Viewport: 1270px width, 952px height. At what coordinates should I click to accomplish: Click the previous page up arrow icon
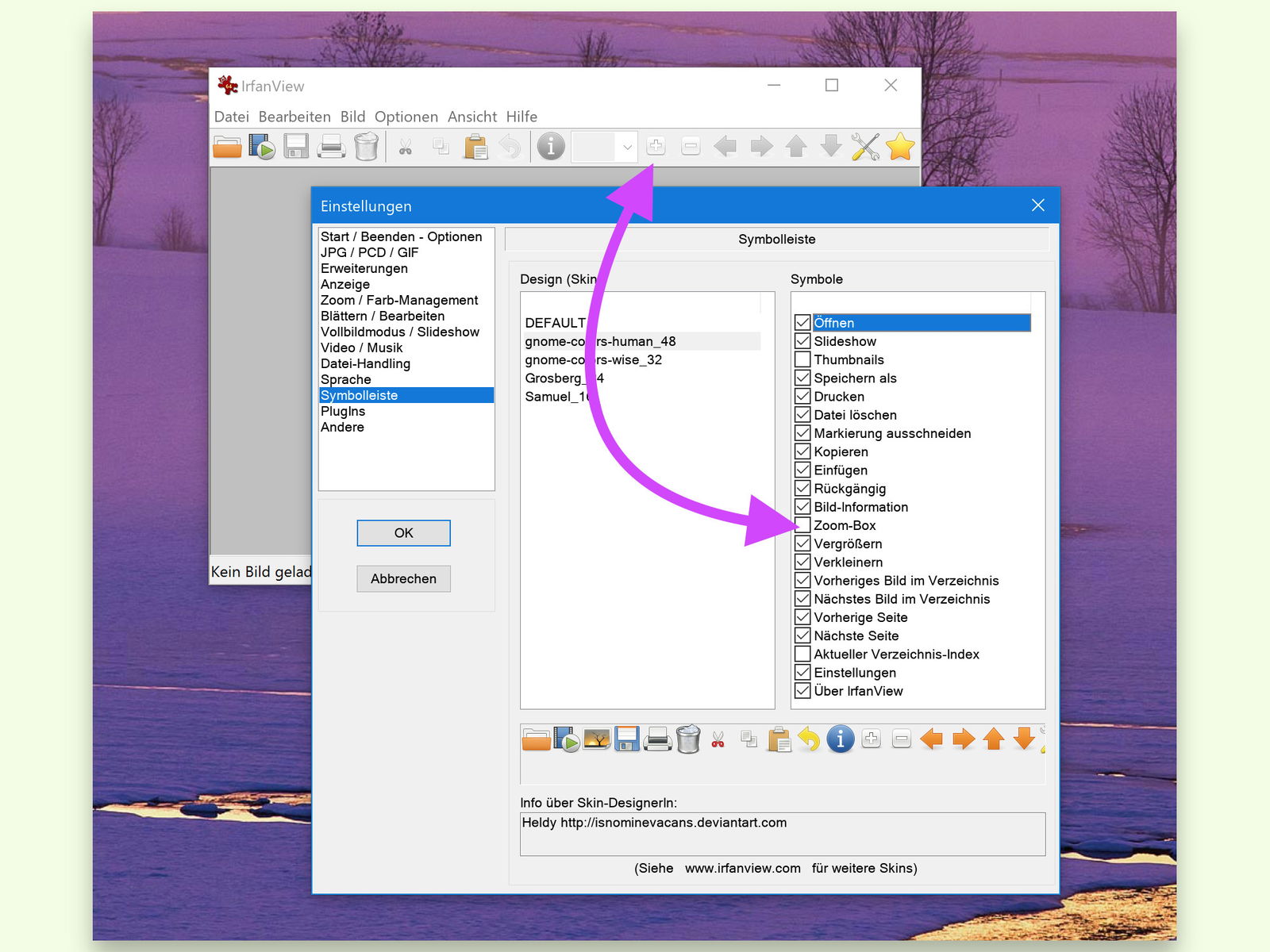tap(796, 146)
